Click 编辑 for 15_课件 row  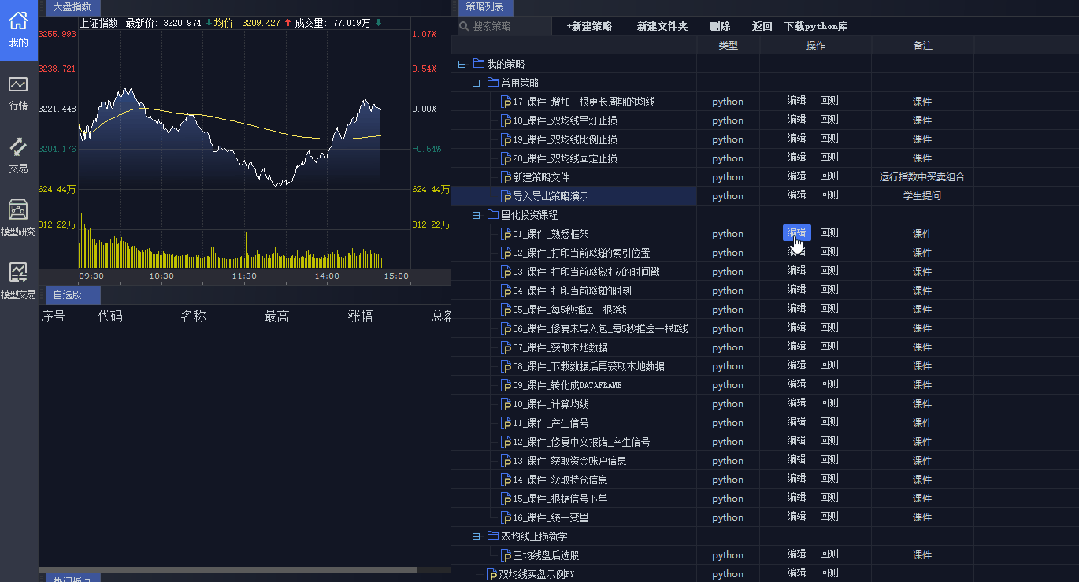796,498
